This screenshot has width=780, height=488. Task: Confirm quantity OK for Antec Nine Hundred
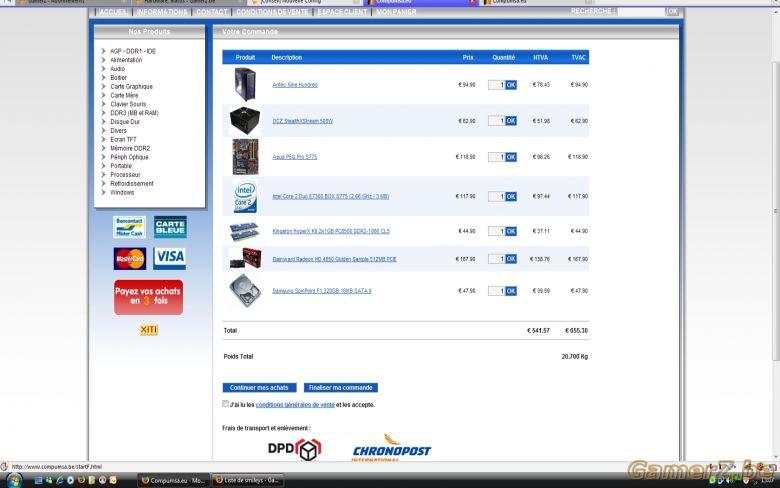pyautogui.click(x=511, y=85)
